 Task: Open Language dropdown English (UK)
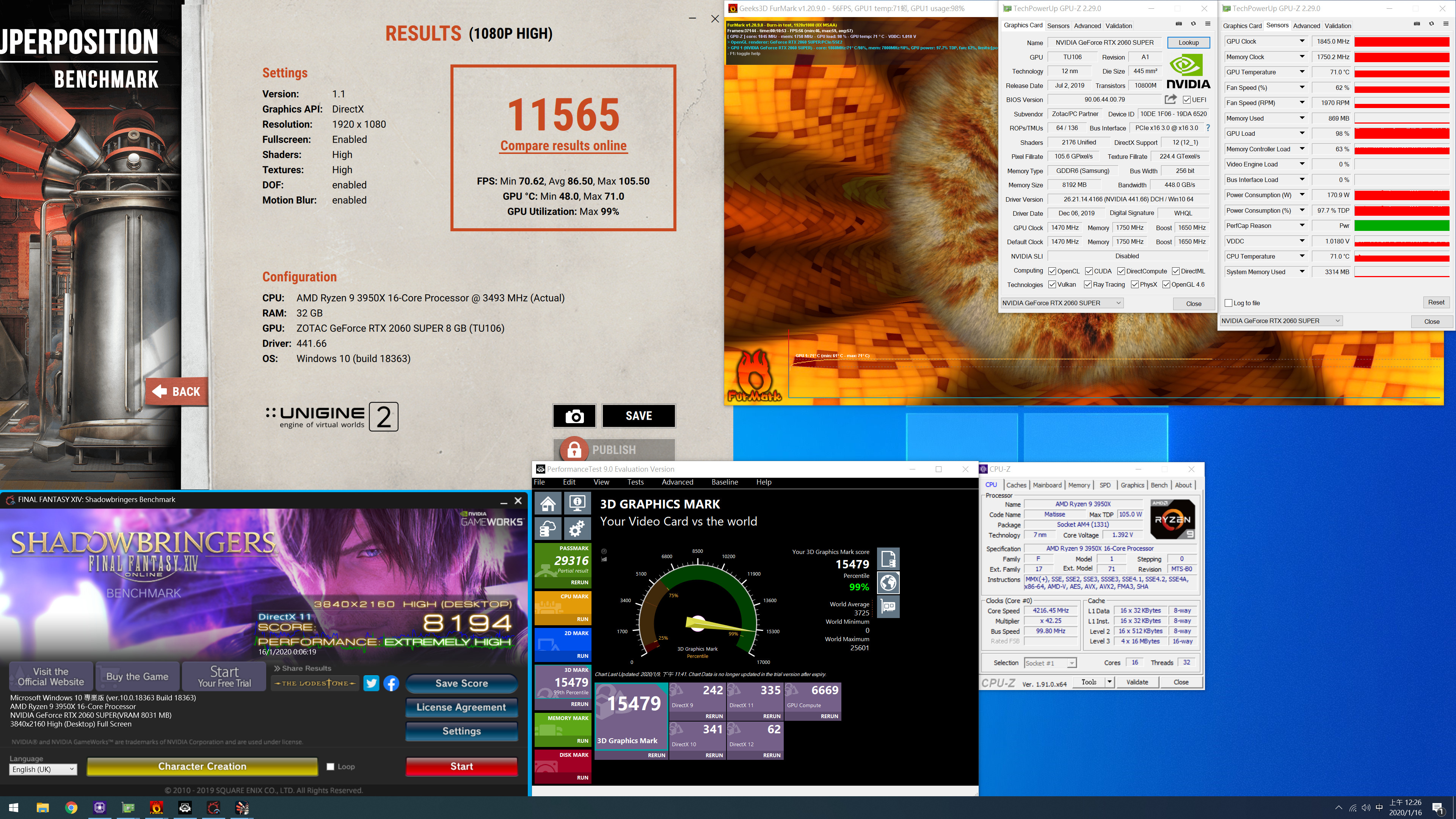43,769
